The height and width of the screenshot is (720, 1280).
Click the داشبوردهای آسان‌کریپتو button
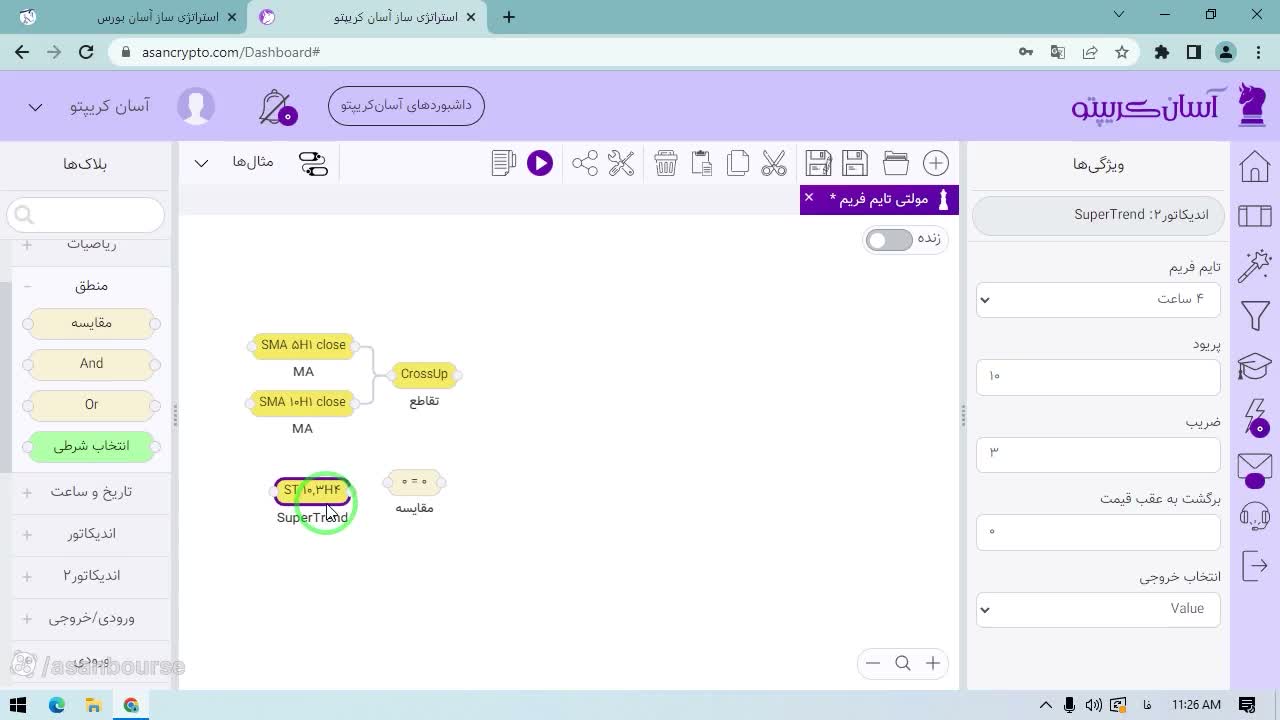coord(406,106)
